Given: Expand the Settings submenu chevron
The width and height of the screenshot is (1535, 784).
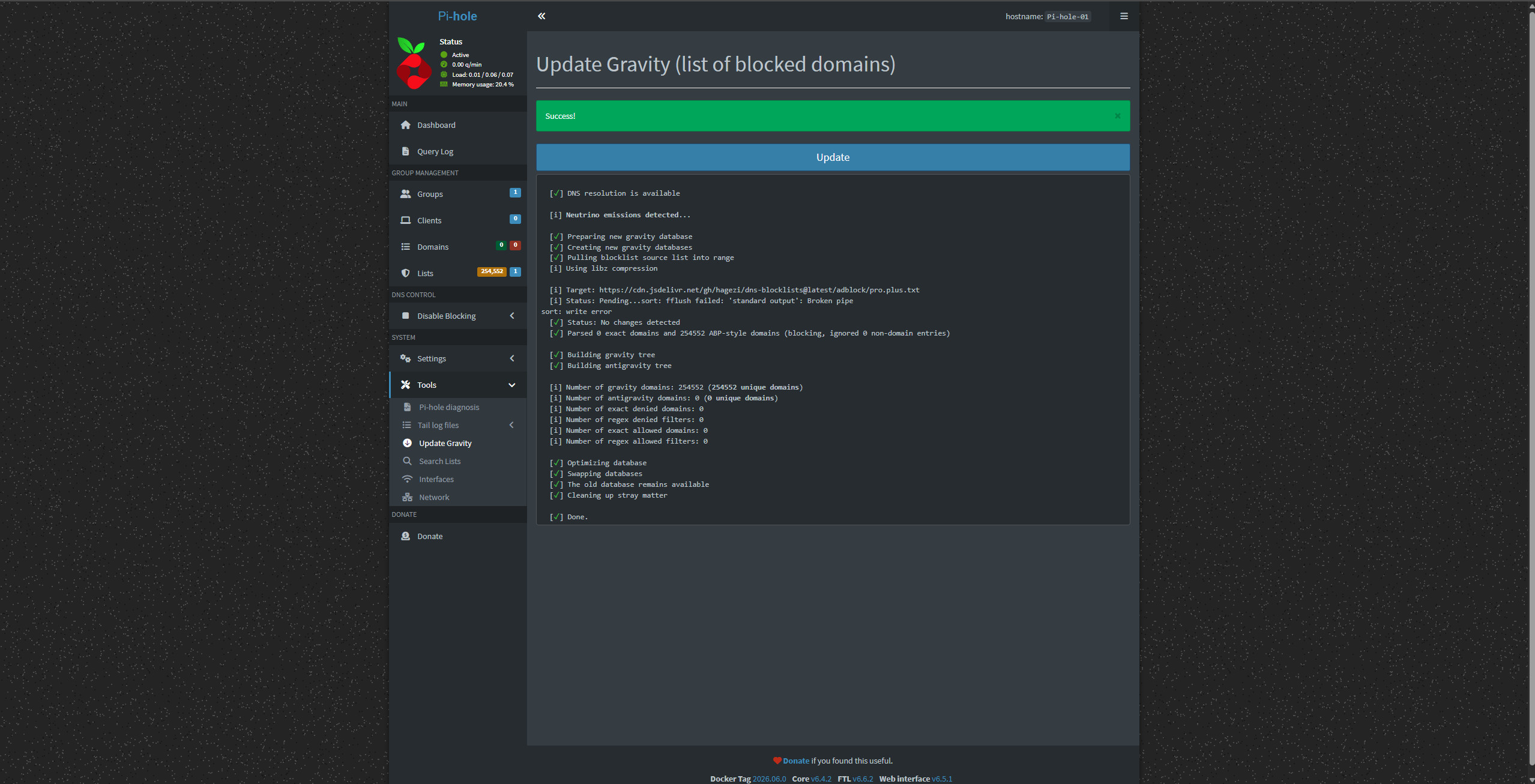Looking at the screenshot, I should (512, 358).
